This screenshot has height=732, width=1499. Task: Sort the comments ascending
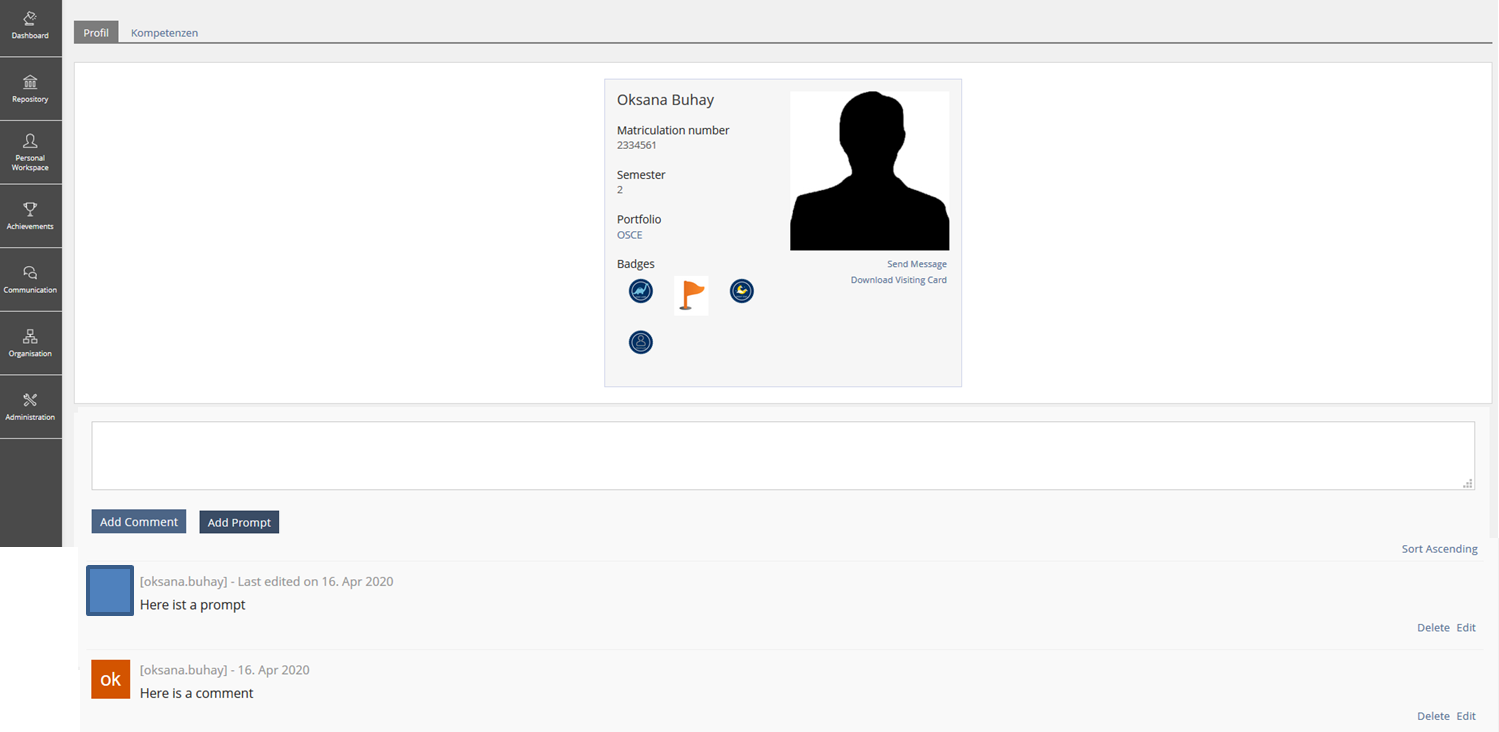click(x=1440, y=549)
